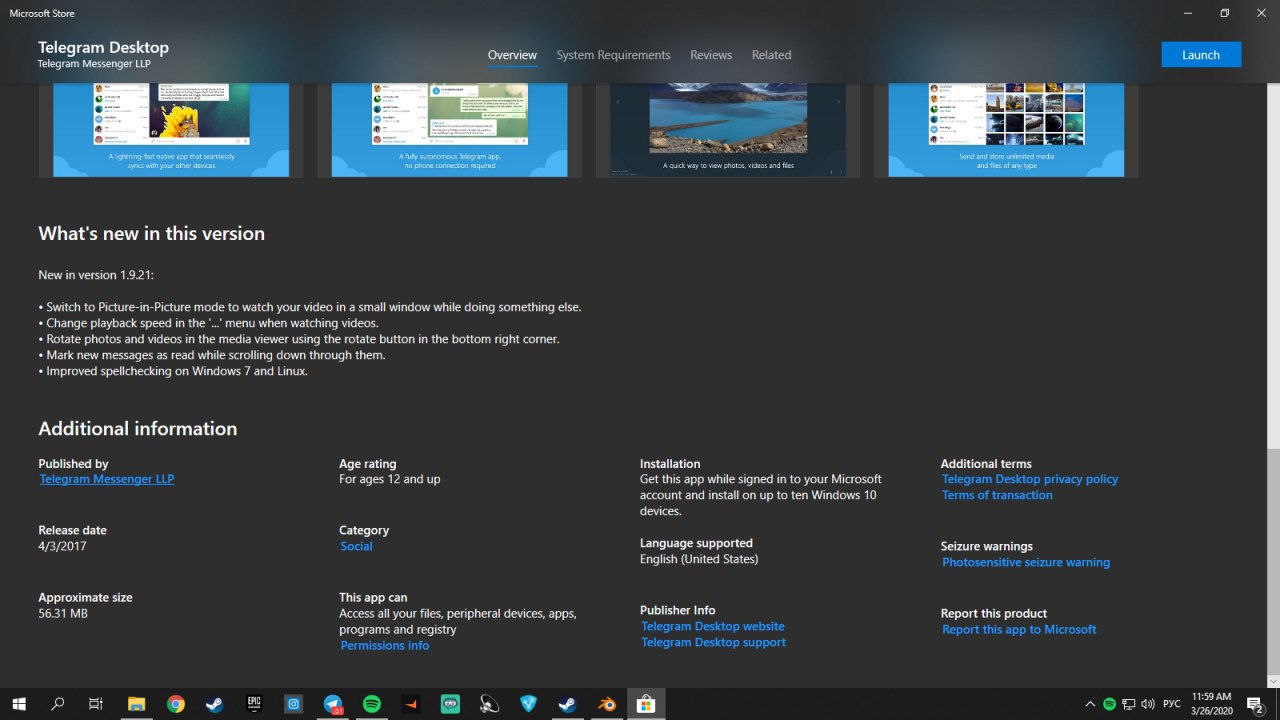Click the 'For ages 12 and up' text

point(390,479)
